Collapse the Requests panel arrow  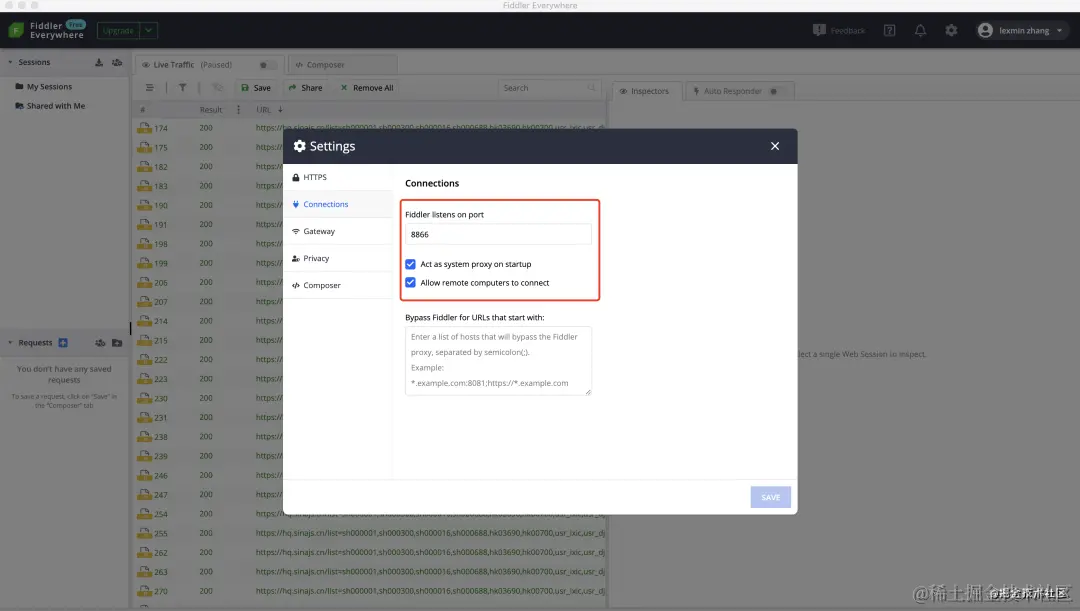10,342
